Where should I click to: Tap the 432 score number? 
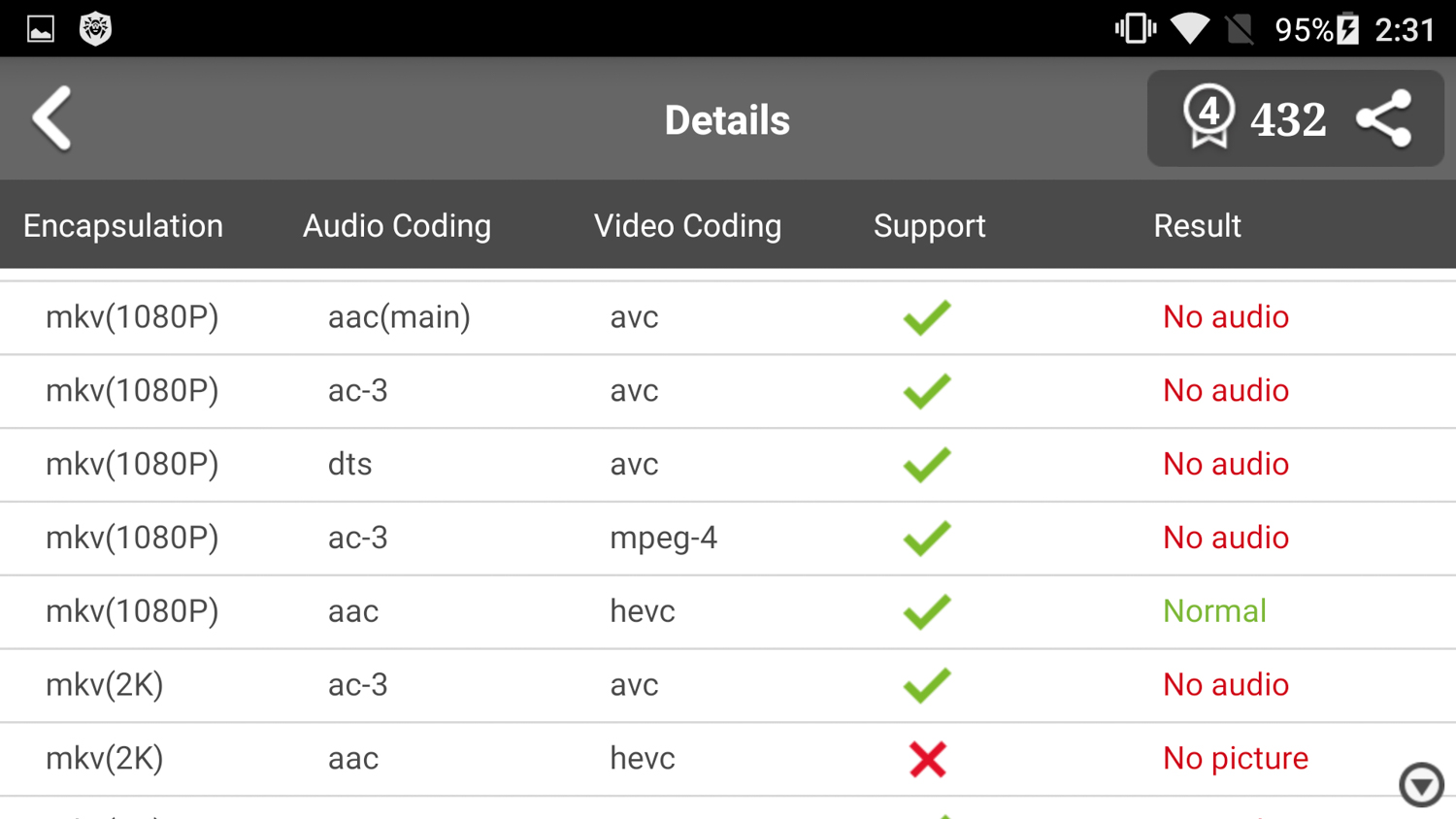point(1288,120)
